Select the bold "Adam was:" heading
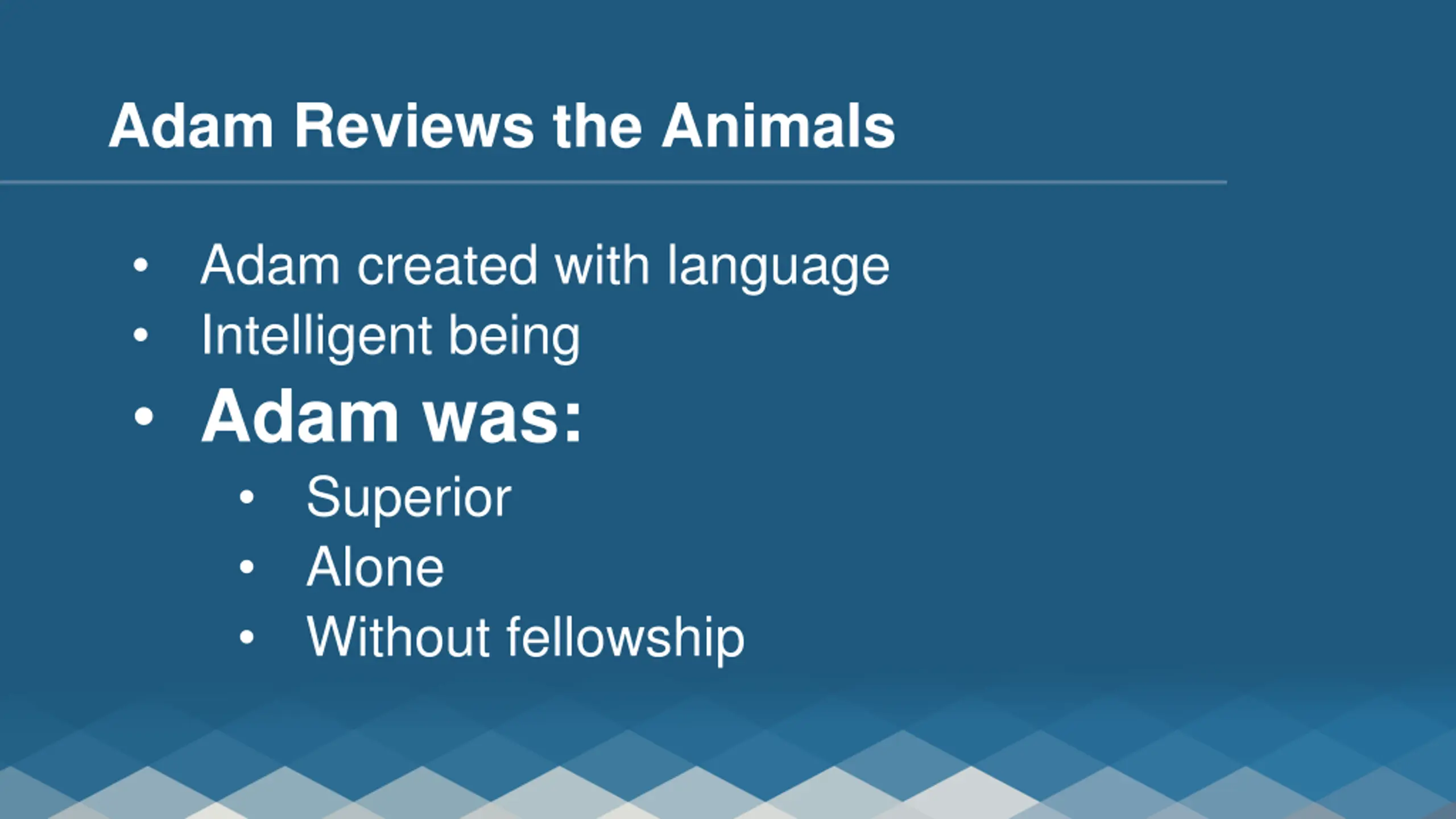 (392, 416)
